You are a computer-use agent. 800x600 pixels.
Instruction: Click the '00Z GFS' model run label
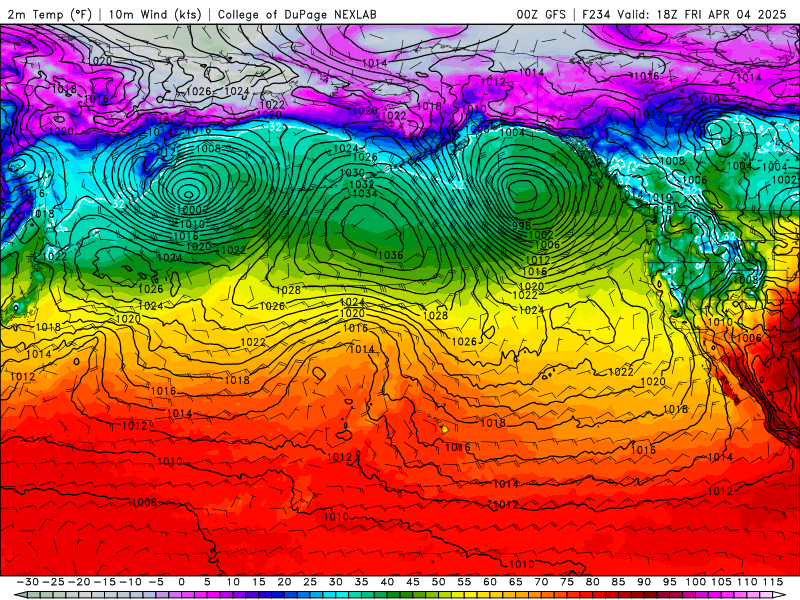pos(541,14)
